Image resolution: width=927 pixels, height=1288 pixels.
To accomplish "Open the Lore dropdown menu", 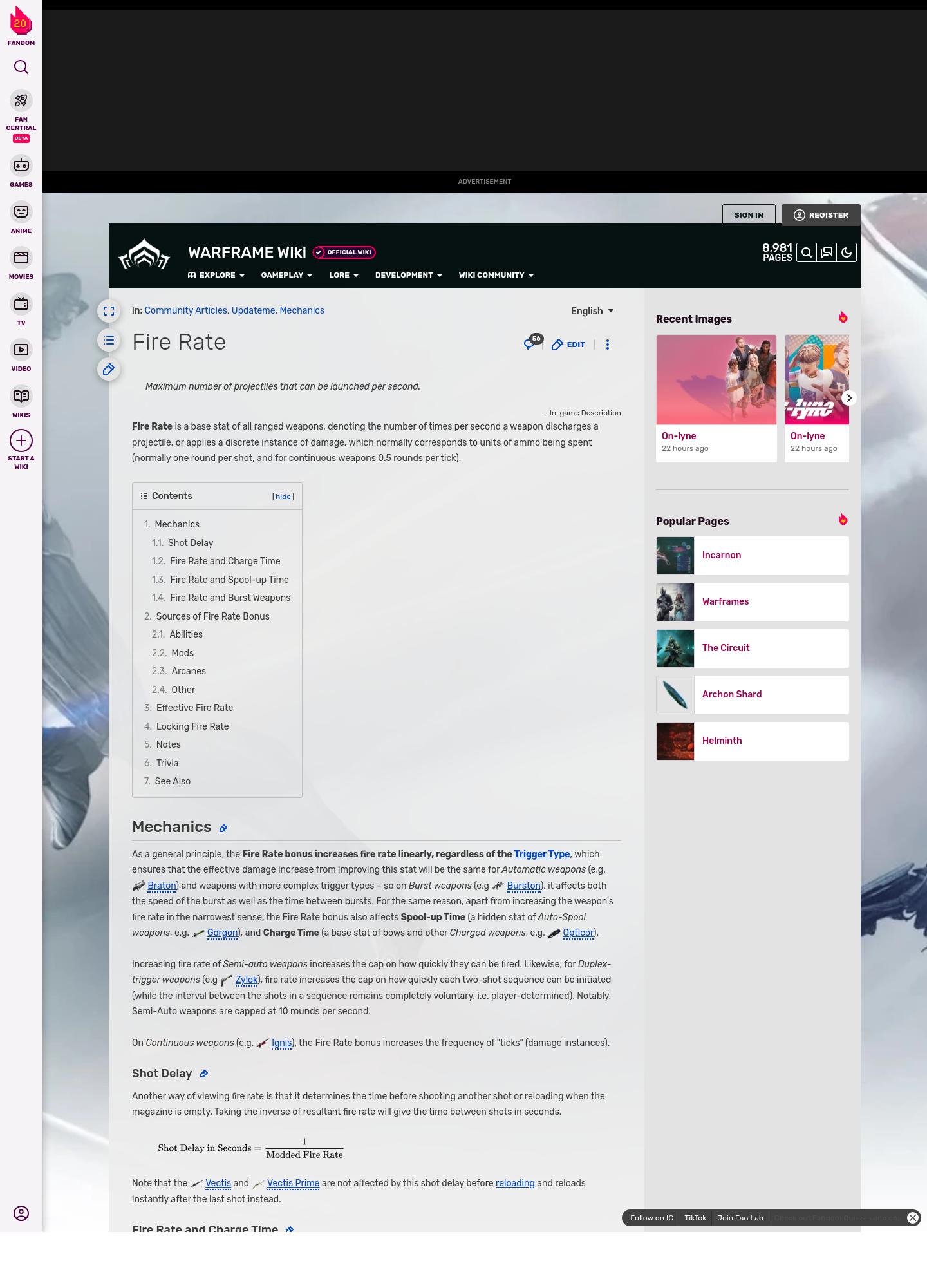I will 344,275.
